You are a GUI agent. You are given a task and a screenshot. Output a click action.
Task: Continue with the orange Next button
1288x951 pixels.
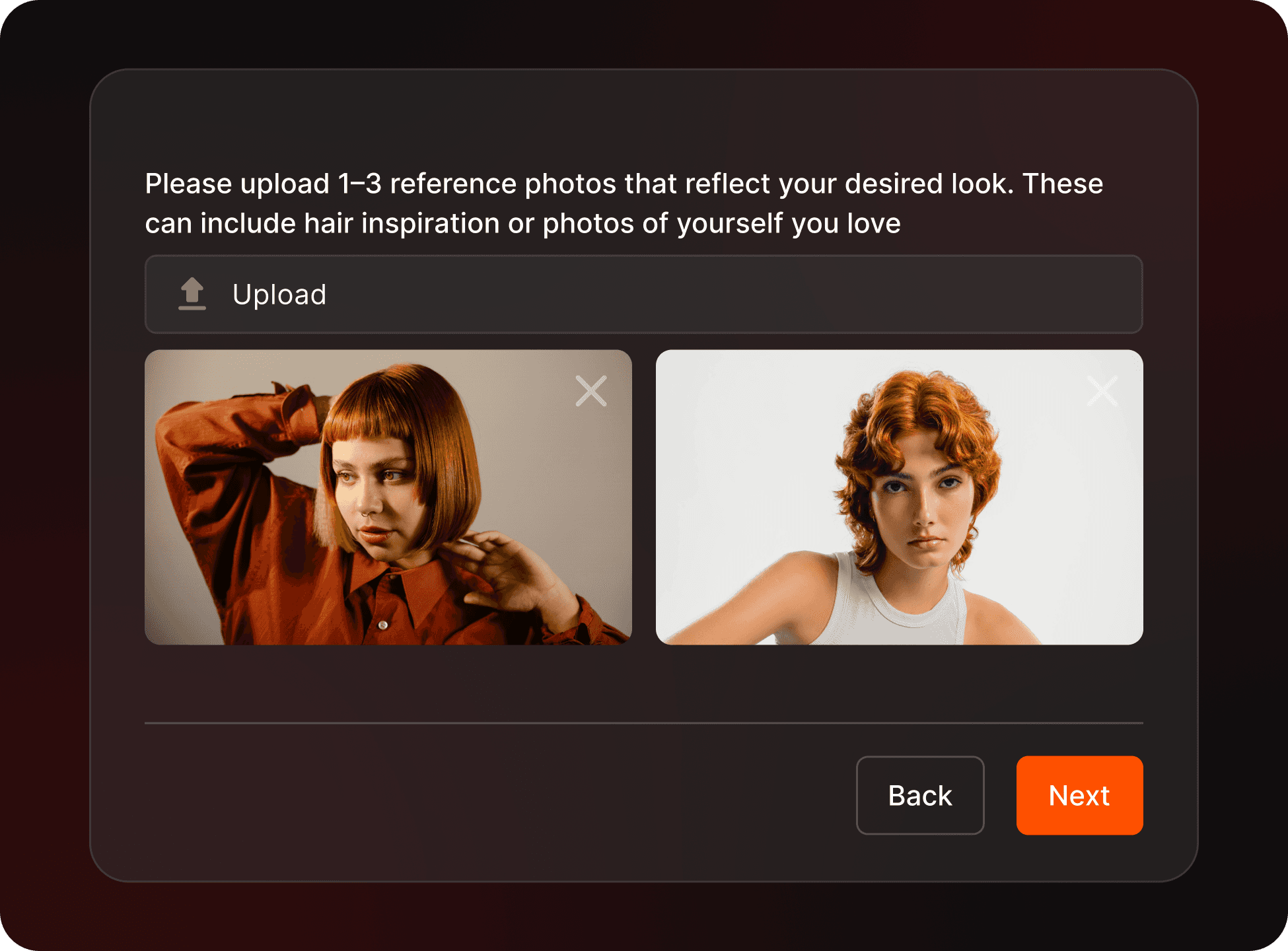[1080, 795]
